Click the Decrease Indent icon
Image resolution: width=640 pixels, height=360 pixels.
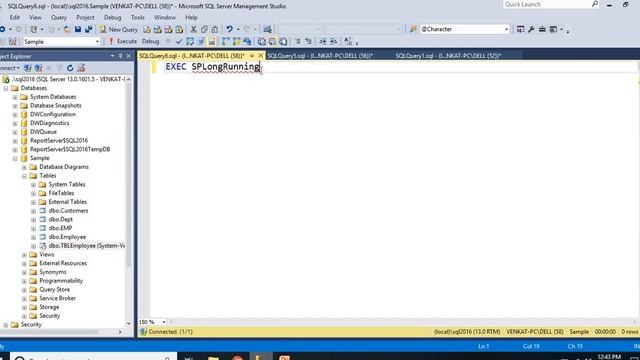pos(323,41)
